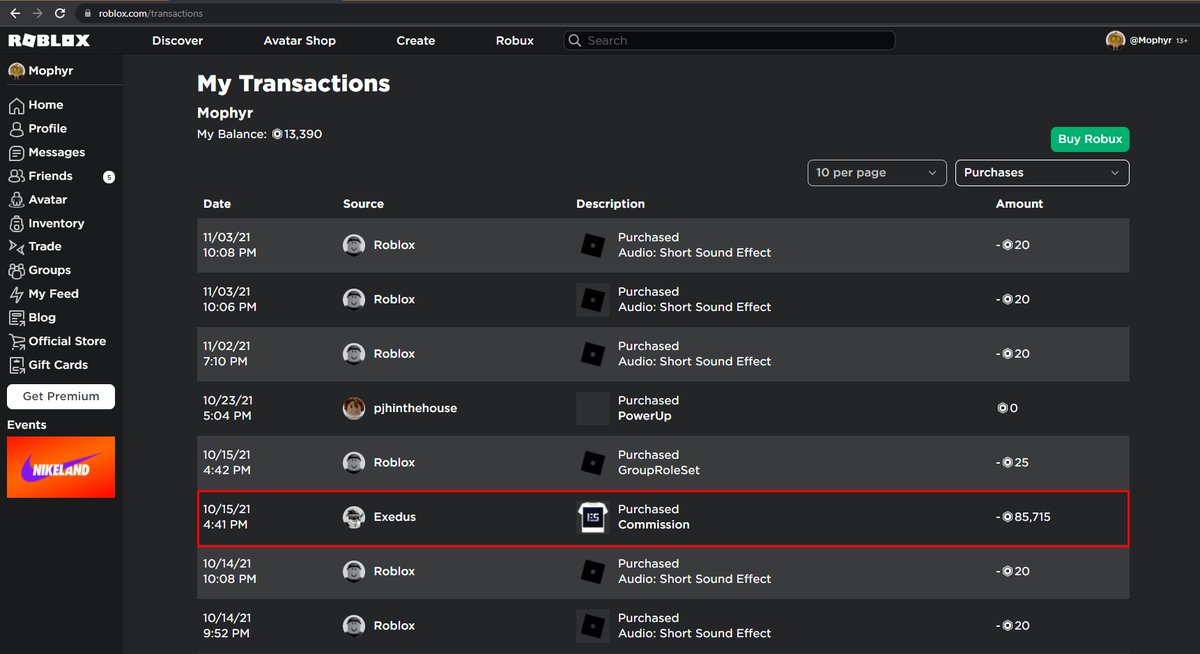Click Commission item shirt thumbnail
The width and height of the screenshot is (1200, 654).
(x=593, y=517)
